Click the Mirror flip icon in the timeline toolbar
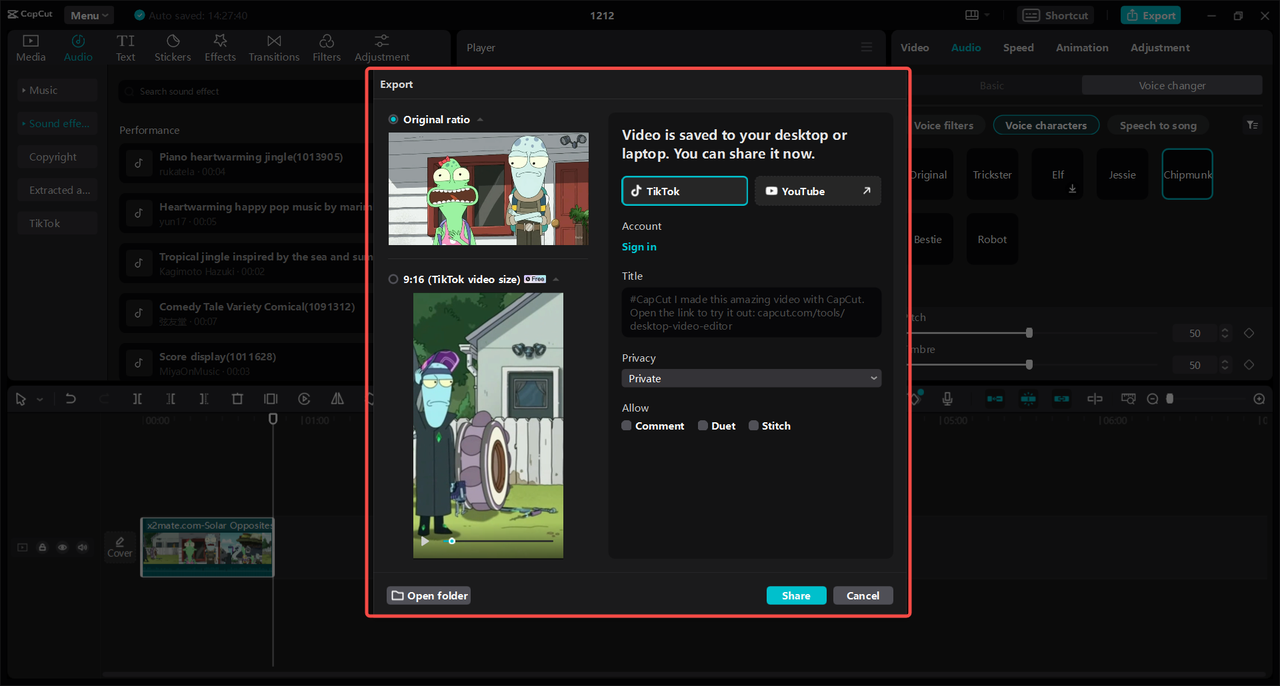The height and width of the screenshot is (686, 1280). tap(337, 398)
